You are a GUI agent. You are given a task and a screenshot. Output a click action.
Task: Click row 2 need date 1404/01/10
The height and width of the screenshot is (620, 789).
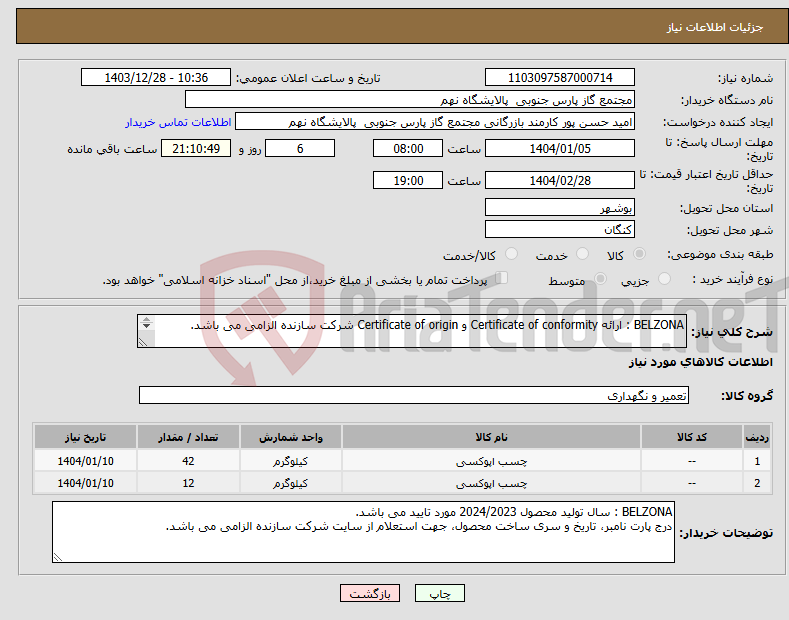[86, 483]
